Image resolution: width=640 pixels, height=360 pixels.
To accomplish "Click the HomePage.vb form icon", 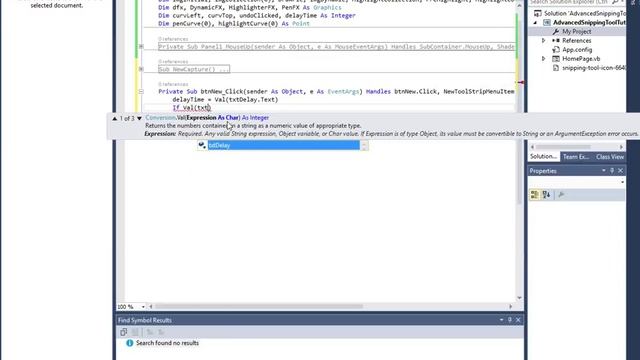I will (556, 59).
